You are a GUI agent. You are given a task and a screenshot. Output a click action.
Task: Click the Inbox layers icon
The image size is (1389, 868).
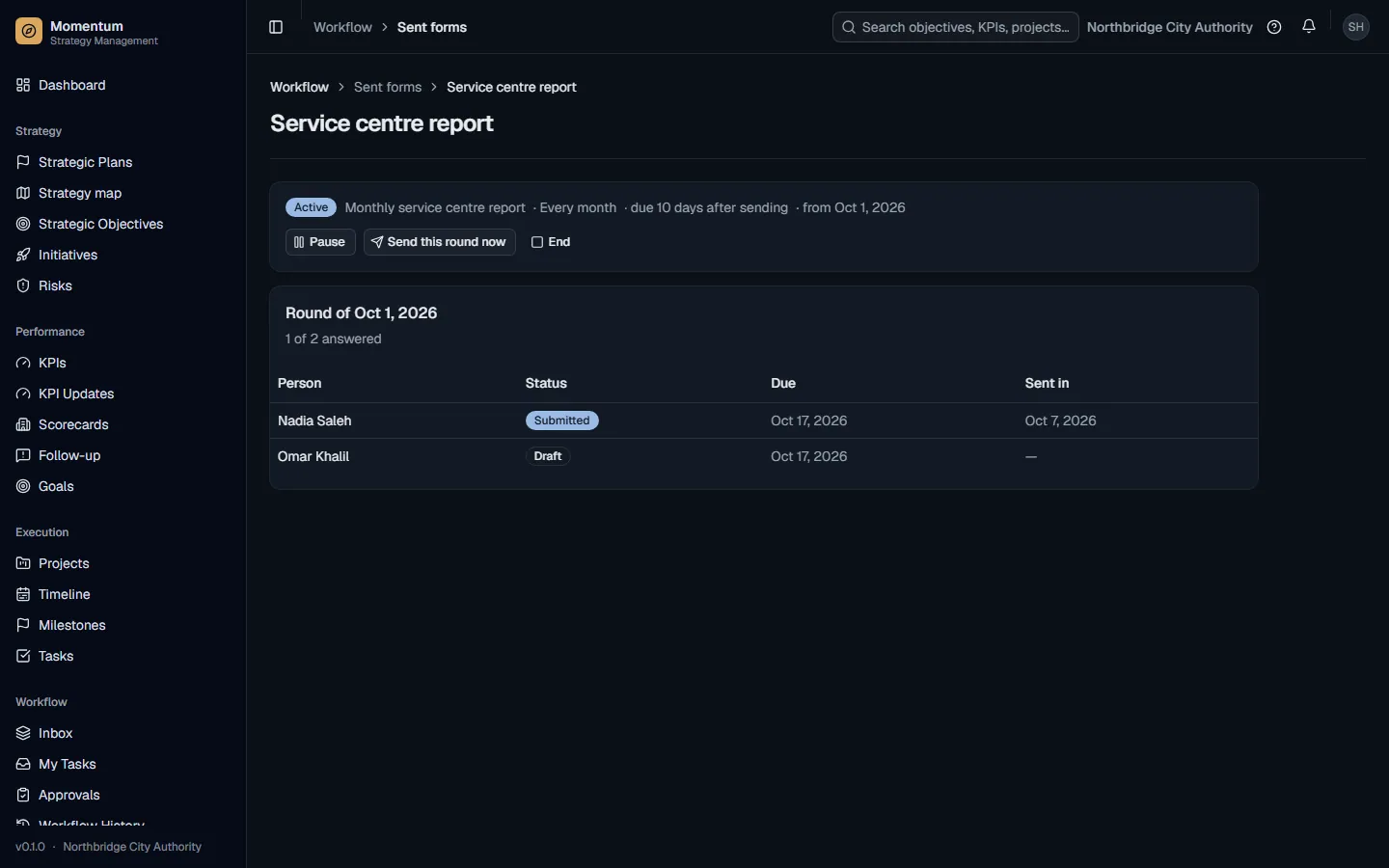[x=23, y=733]
